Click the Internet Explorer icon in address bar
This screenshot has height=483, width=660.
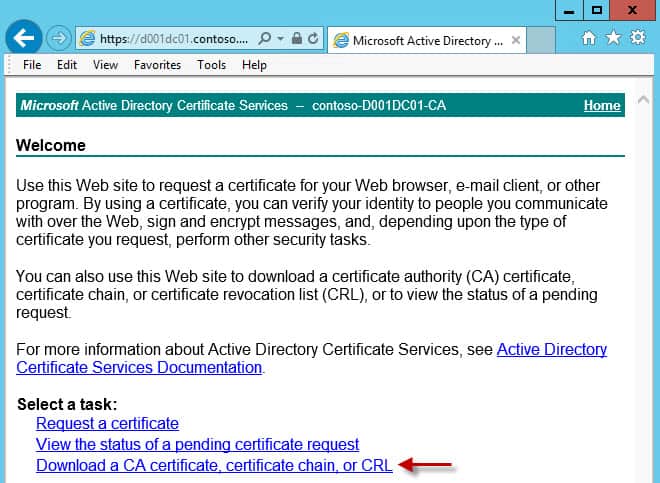pos(88,39)
